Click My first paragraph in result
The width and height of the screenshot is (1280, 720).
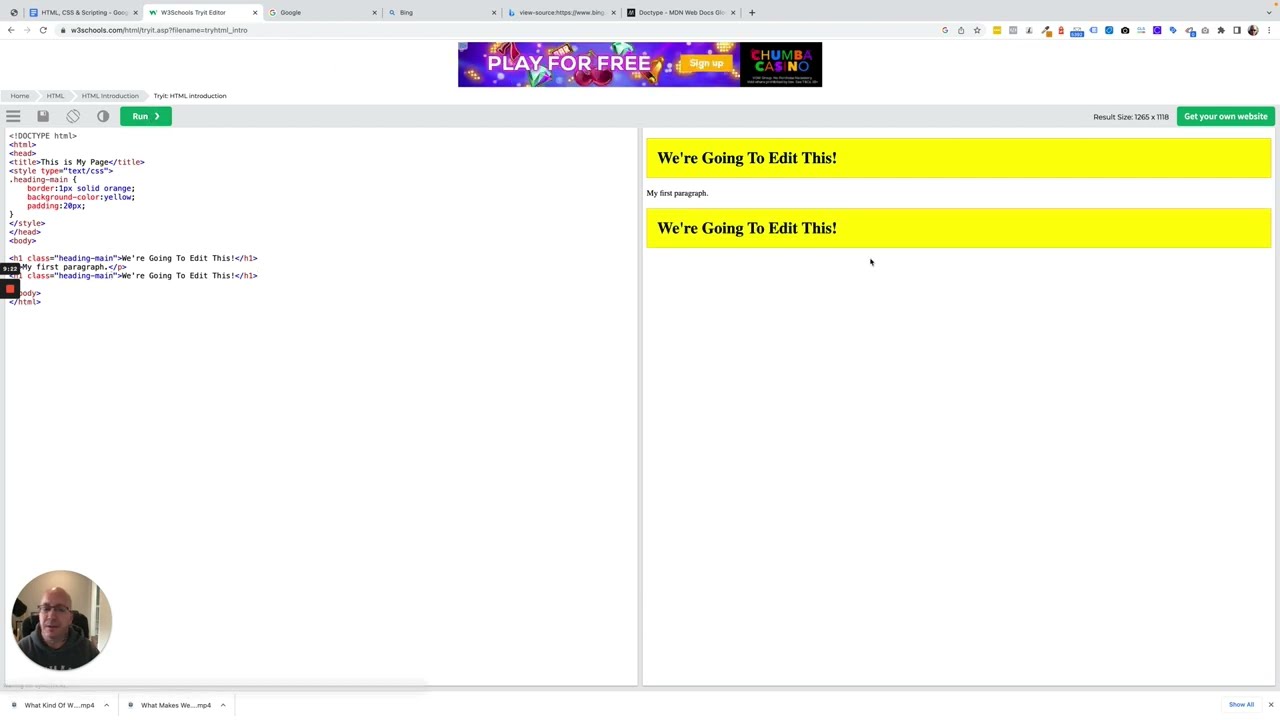(x=677, y=193)
